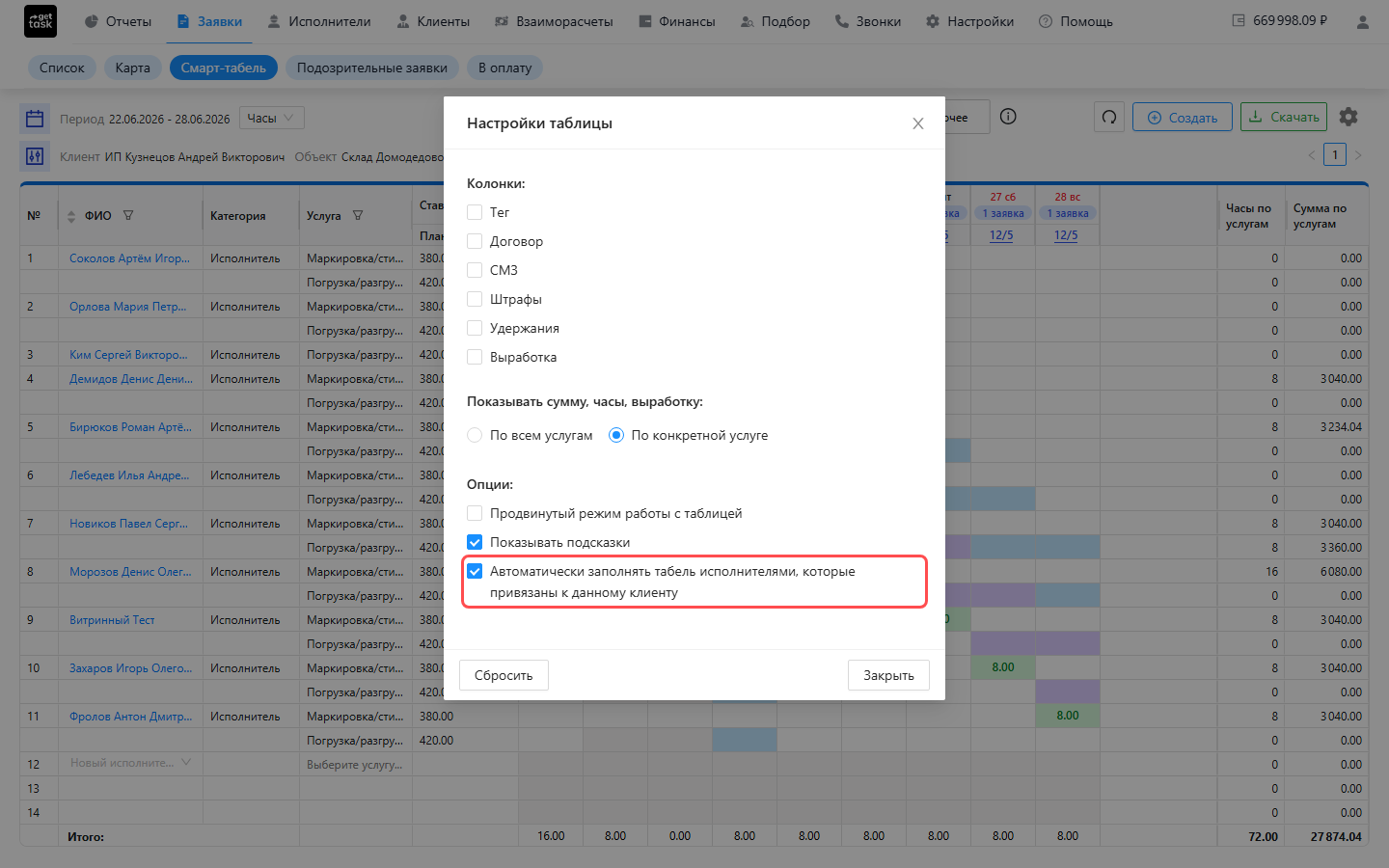Open the calendar period picker icon
1389x868 pixels.
pos(35,119)
